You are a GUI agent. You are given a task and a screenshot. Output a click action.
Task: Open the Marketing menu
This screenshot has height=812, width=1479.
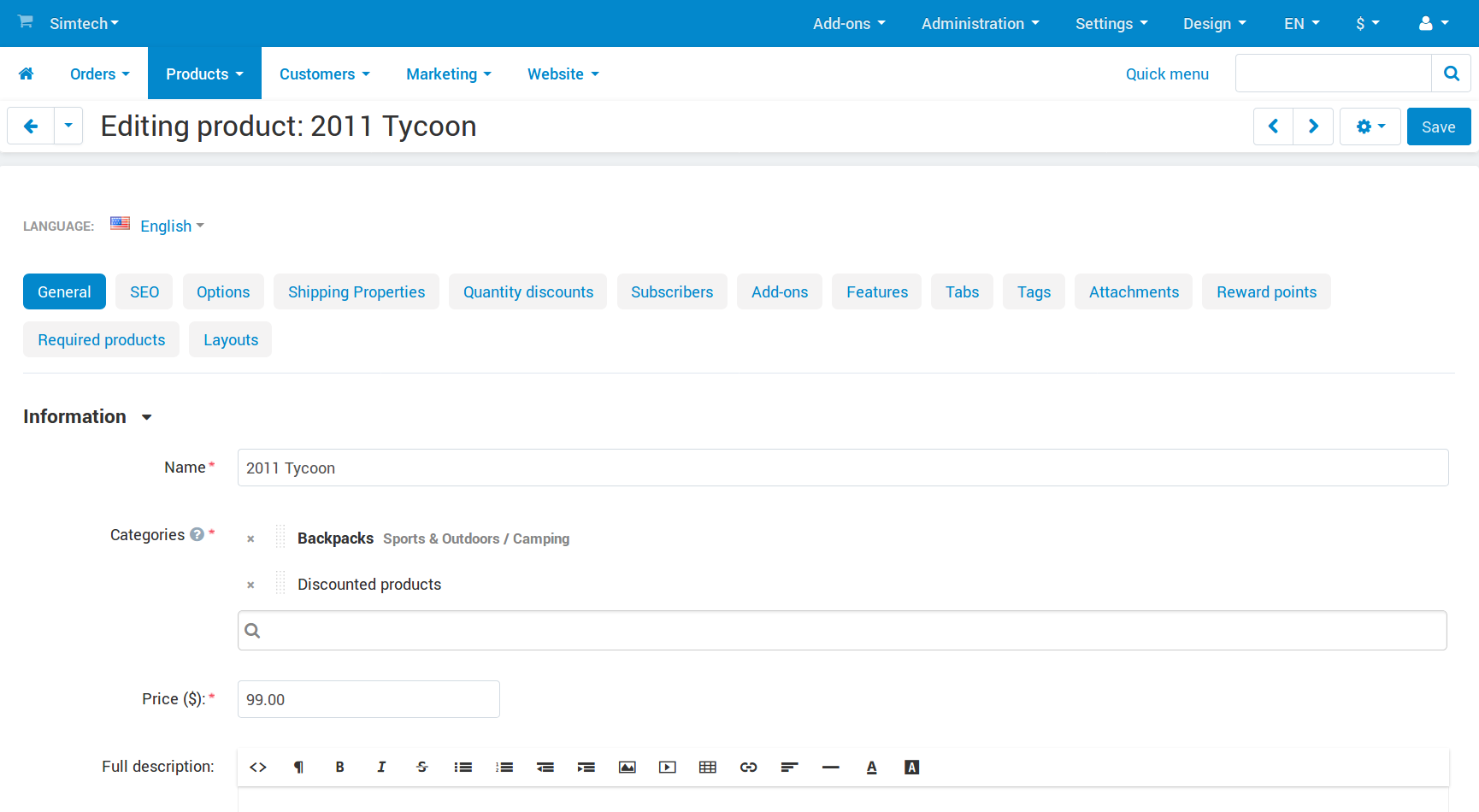coord(449,74)
